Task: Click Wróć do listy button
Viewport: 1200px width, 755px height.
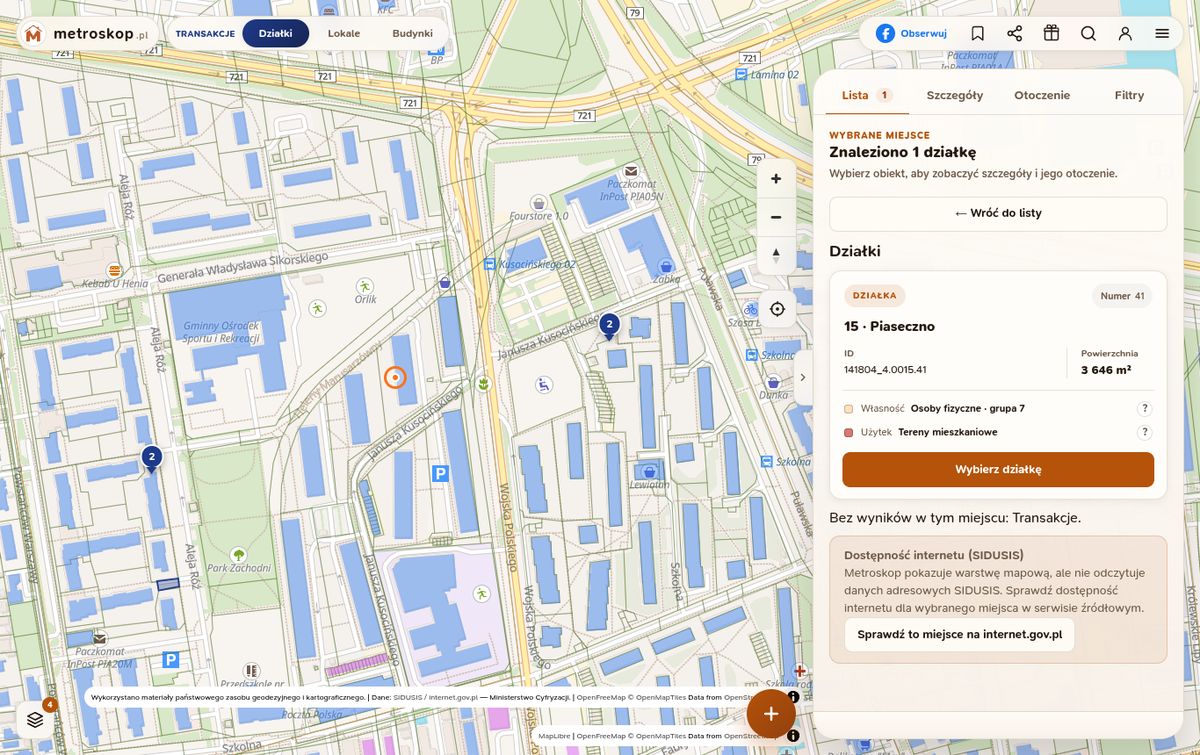Action: point(998,213)
